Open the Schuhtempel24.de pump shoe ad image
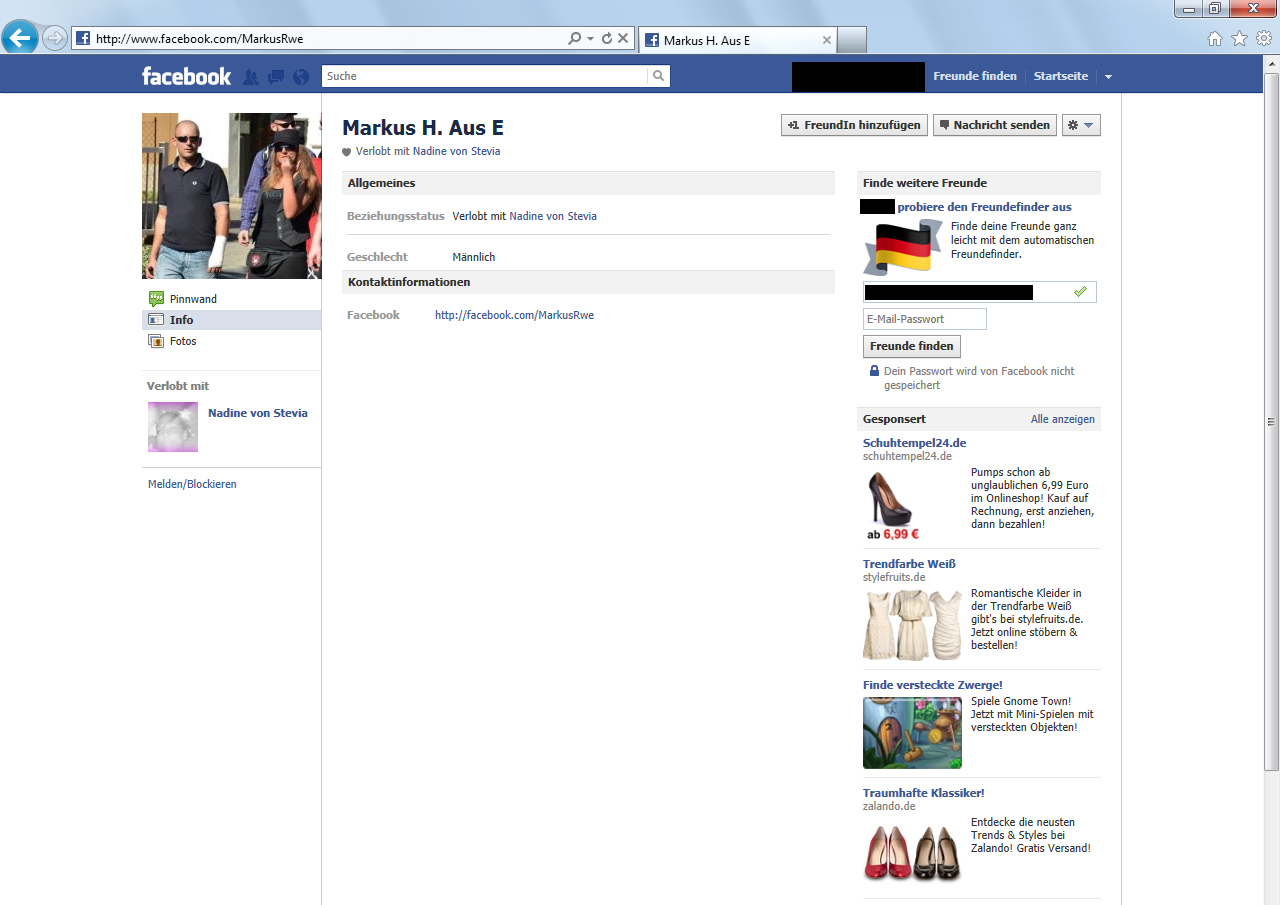The image size is (1280, 905). click(890, 498)
